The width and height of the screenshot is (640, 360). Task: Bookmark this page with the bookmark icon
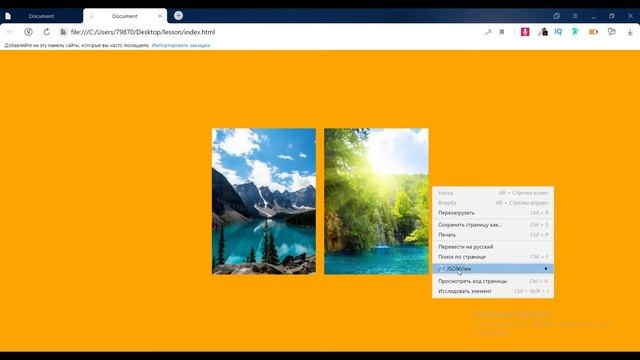click(x=502, y=32)
